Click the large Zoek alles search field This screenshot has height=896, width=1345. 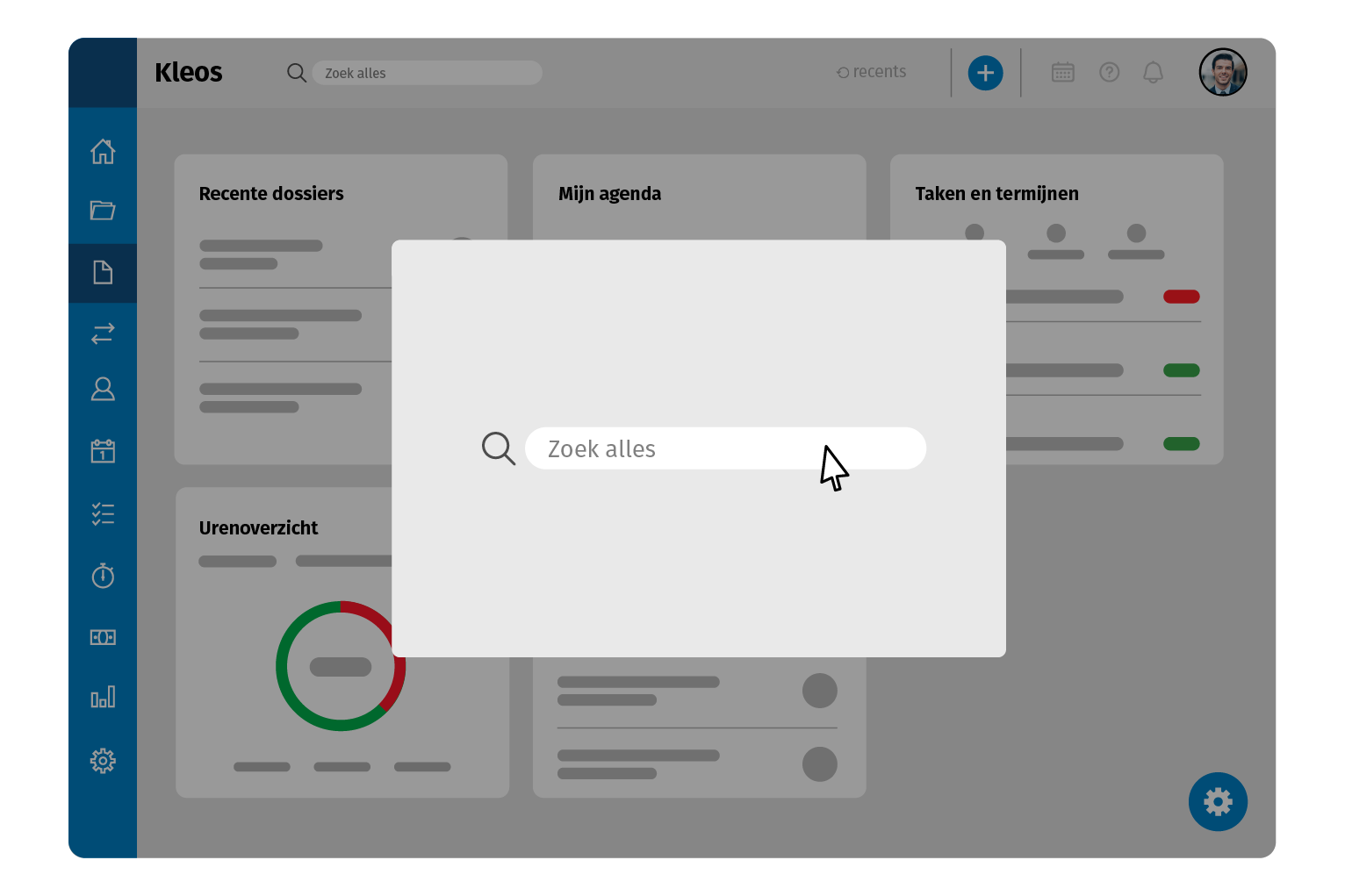pyautogui.click(x=724, y=448)
